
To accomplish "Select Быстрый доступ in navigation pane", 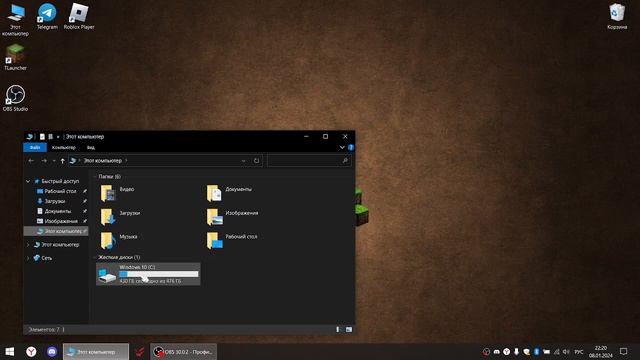I will [60, 181].
